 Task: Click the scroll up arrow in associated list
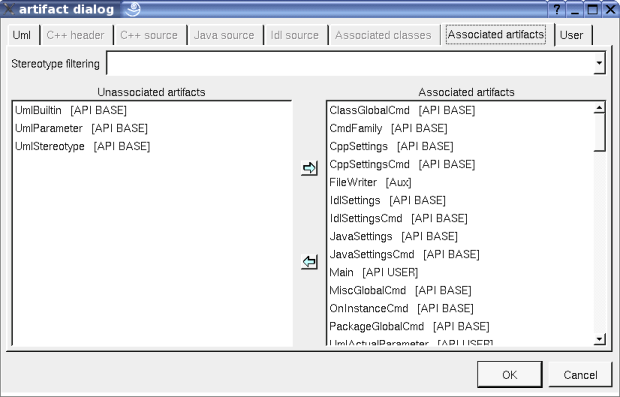coord(599,108)
